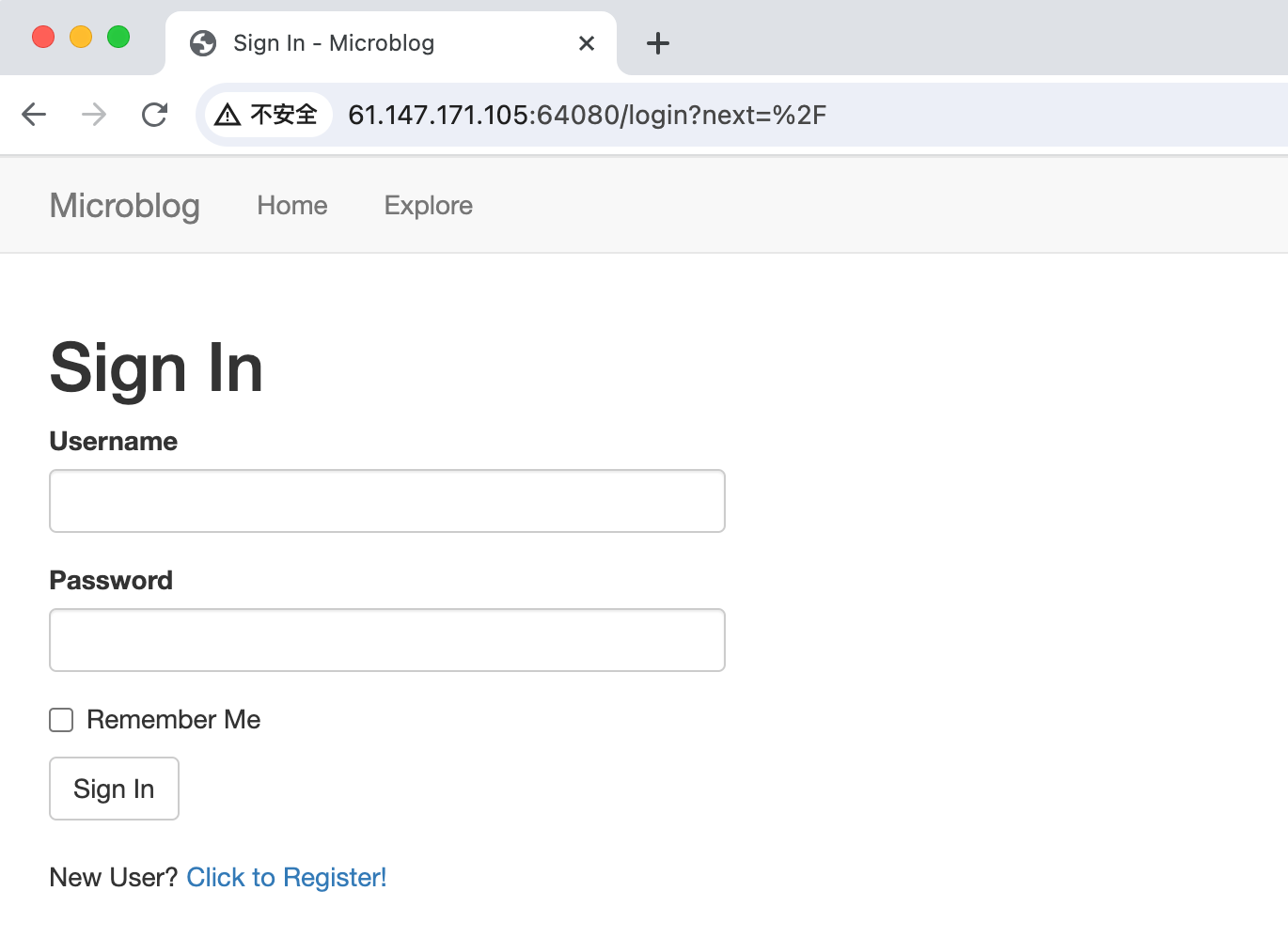Open the Click to Register link
Screen dimensions: 1288x938
pos(286,877)
